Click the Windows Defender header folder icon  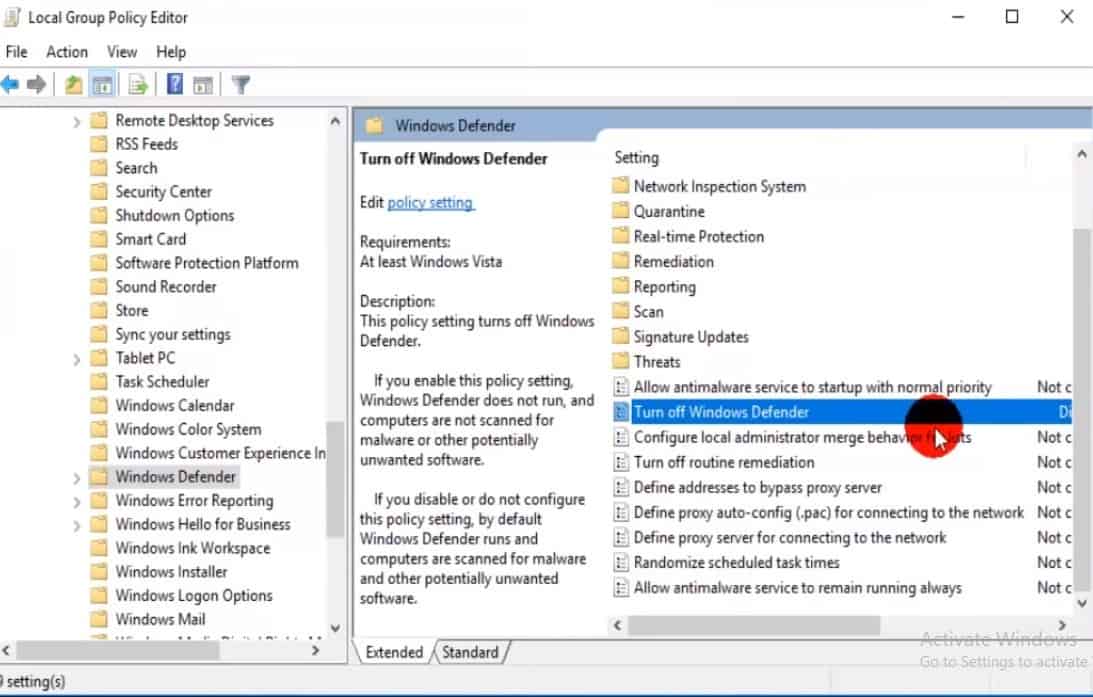374,125
